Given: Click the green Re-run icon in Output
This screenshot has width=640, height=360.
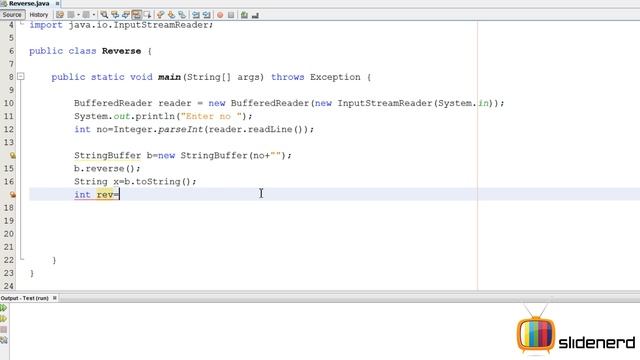Looking at the screenshot, I should pyautogui.click(x=4, y=308).
